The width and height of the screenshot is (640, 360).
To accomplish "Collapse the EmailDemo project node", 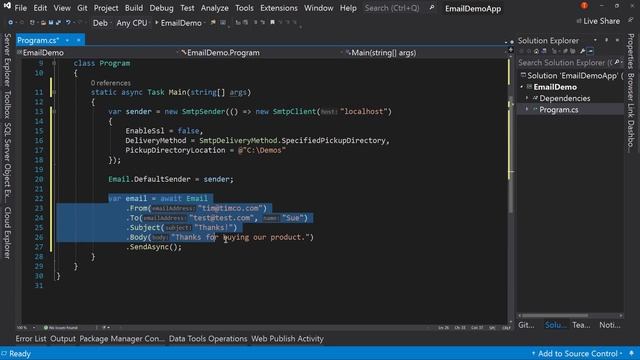I will [522, 87].
